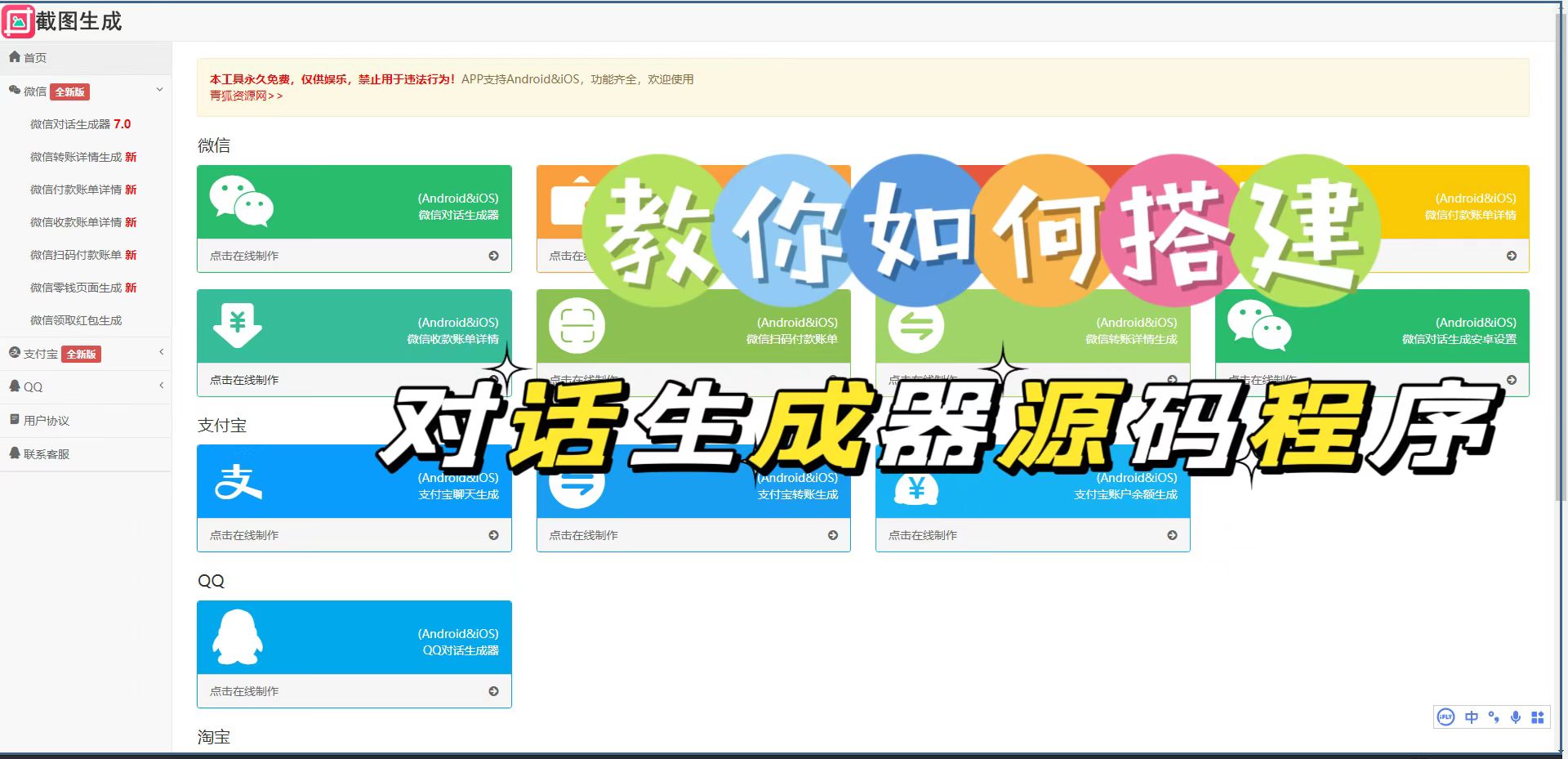The image size is (1568, 759).
Task: Open the 青狐资源网>> link
Action: tap(246, 96)
